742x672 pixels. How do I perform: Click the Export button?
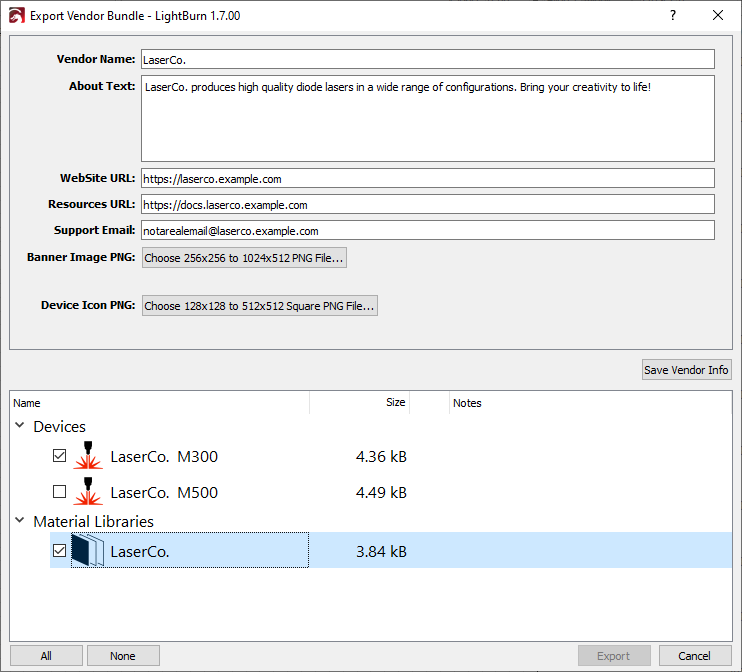pos(614,656)
